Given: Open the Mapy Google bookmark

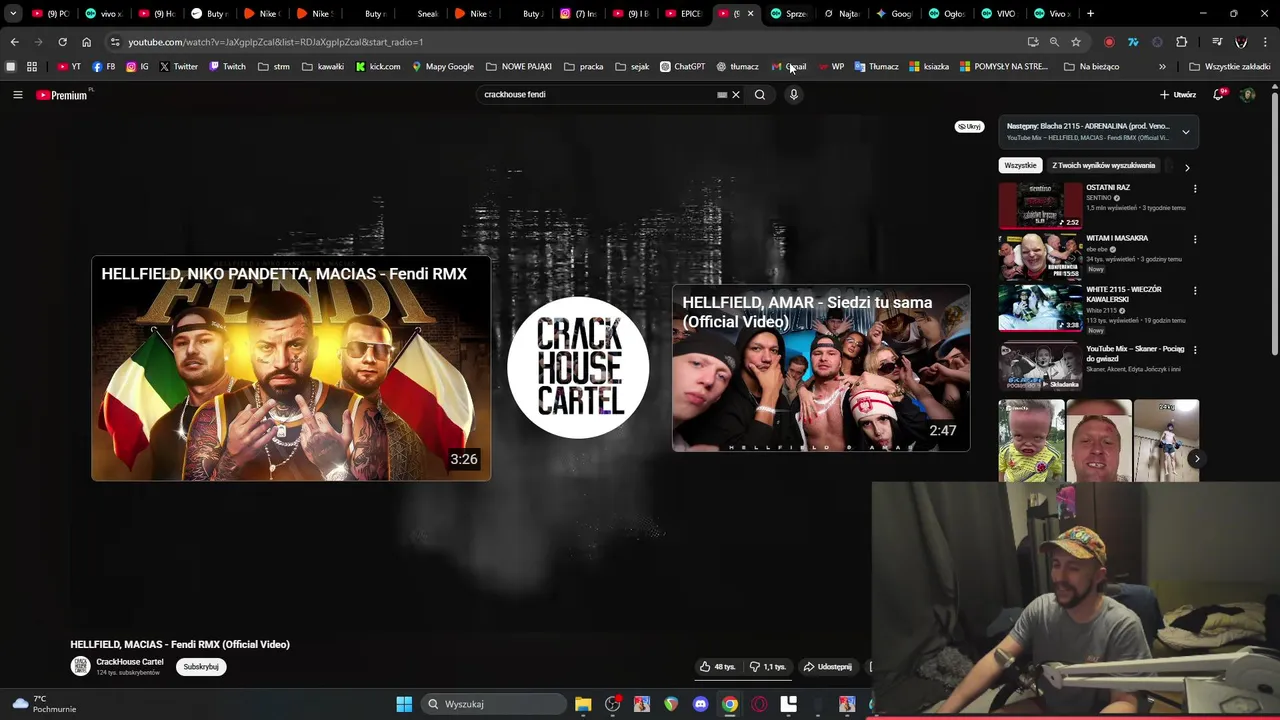Looking at the screenshot, I should click(443, 67).
